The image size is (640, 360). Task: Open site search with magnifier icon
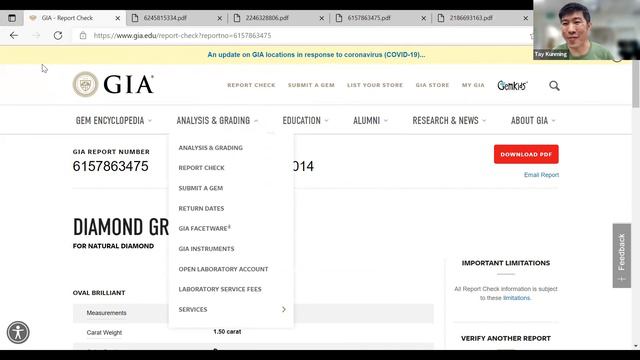tap(554, 85)
